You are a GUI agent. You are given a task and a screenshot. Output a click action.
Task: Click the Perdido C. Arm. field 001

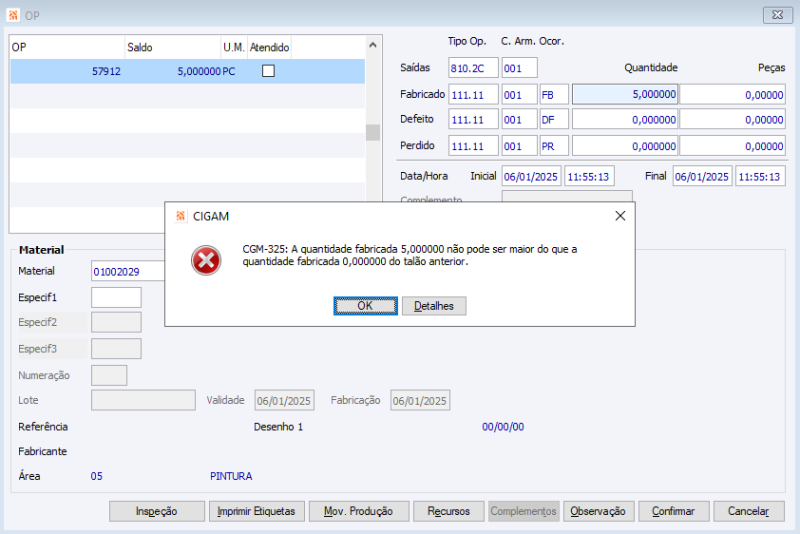coord(519,146)
